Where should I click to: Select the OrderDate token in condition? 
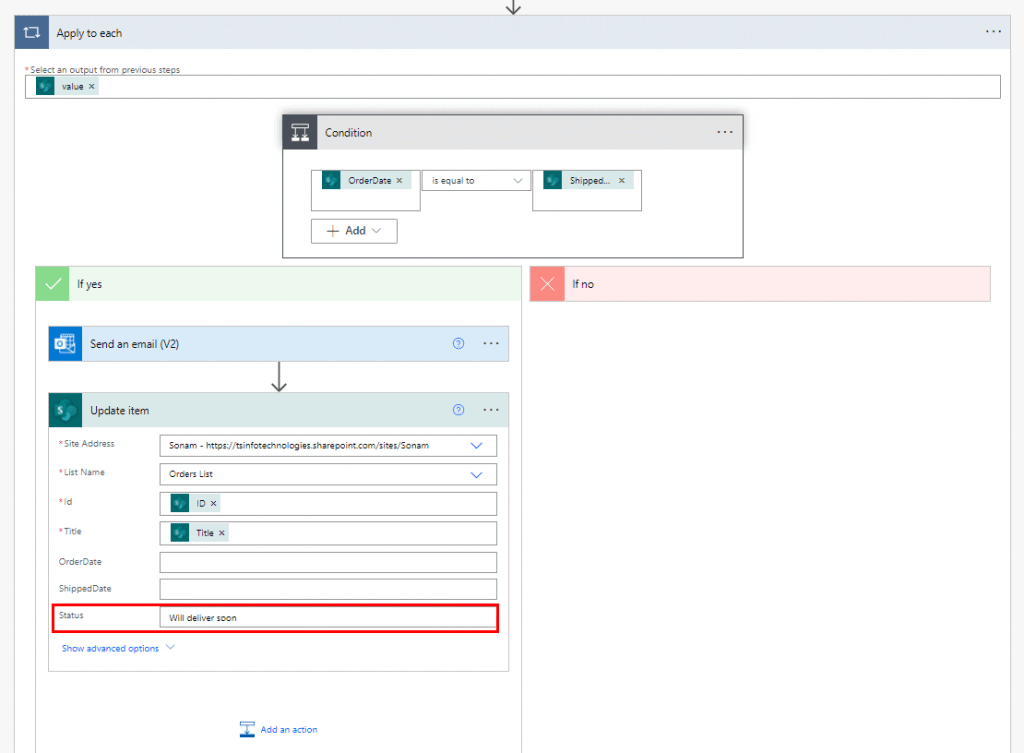point(365,180)
